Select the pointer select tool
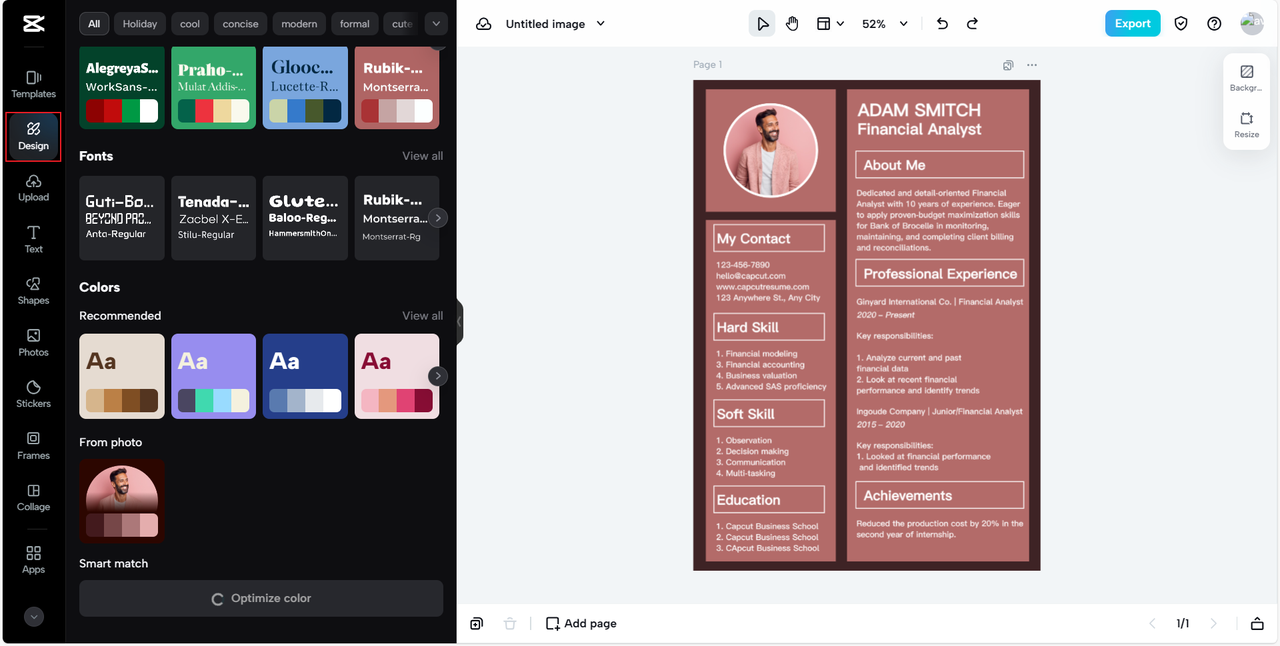This screenshot has height=646, width=1280. coord(762,24)
